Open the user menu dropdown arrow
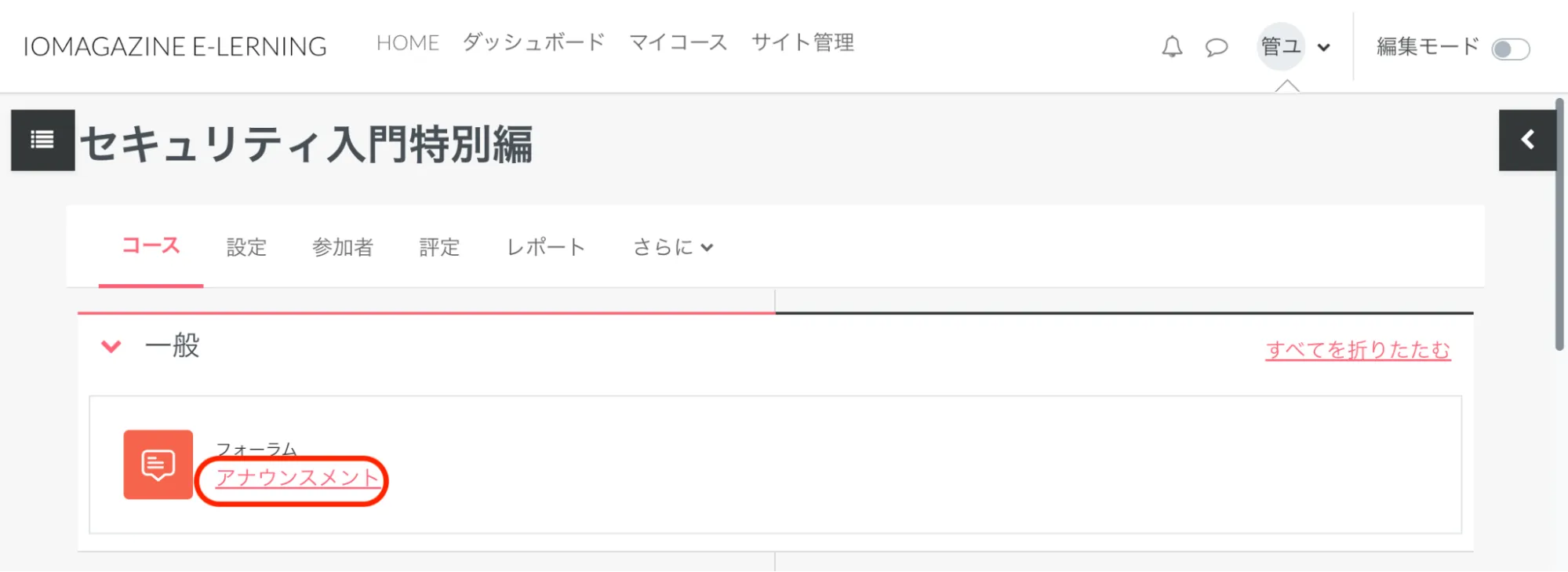The height and width of the screenshot is (572, 1568). (1324, 47)
